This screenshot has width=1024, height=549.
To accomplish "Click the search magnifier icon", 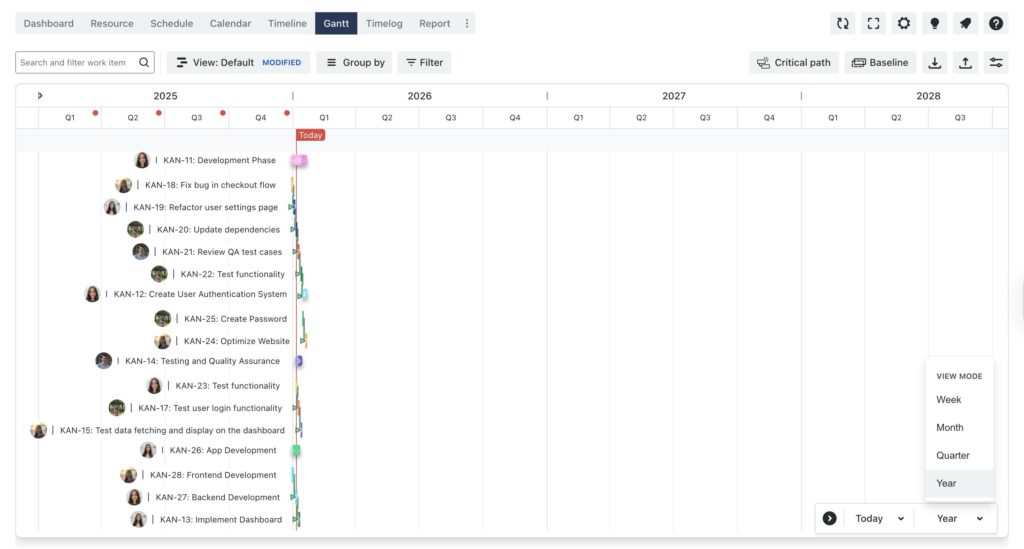I will click(x=144, y=63).
